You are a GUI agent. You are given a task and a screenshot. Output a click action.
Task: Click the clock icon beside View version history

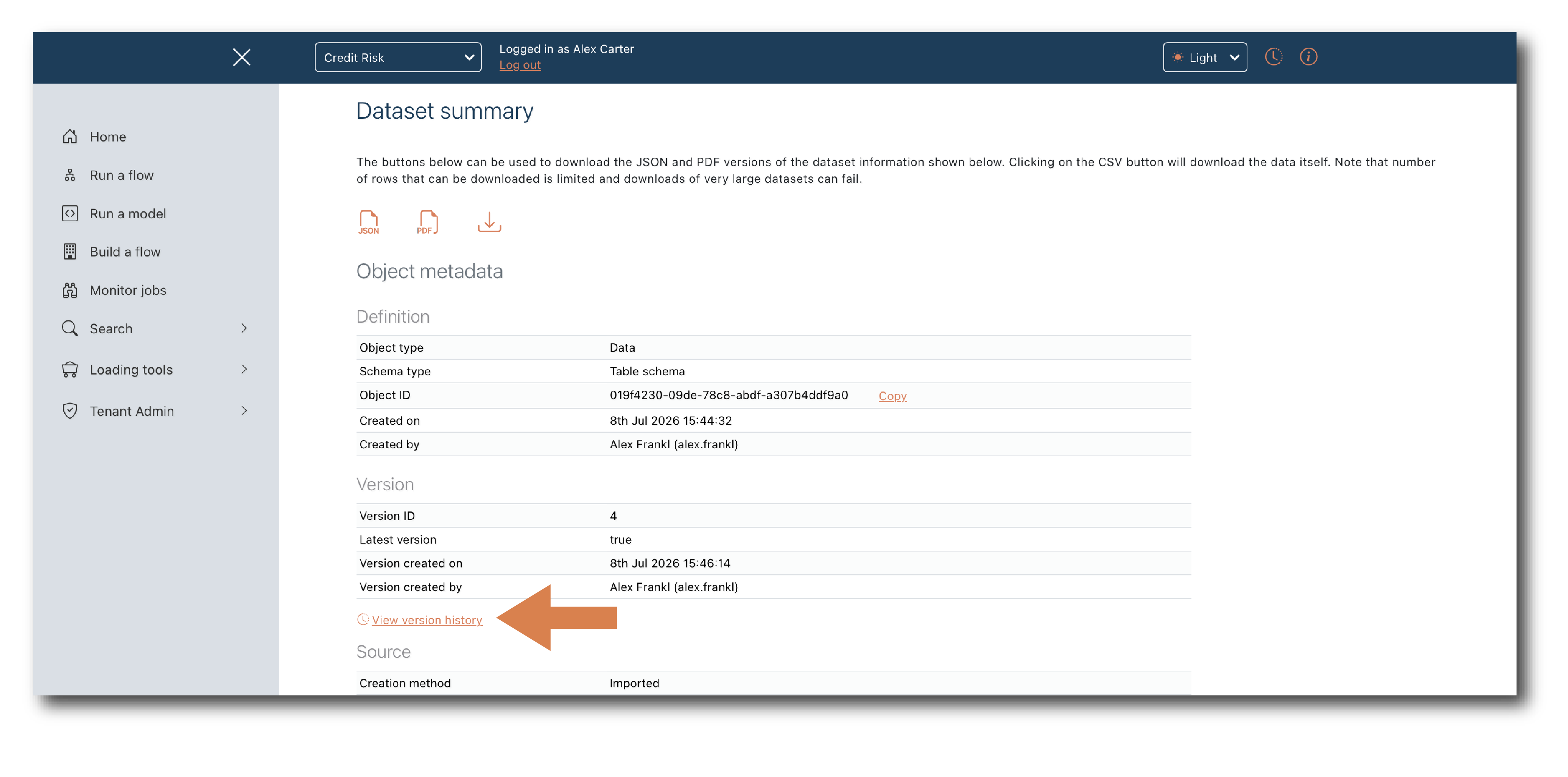[x=363, y=619]
